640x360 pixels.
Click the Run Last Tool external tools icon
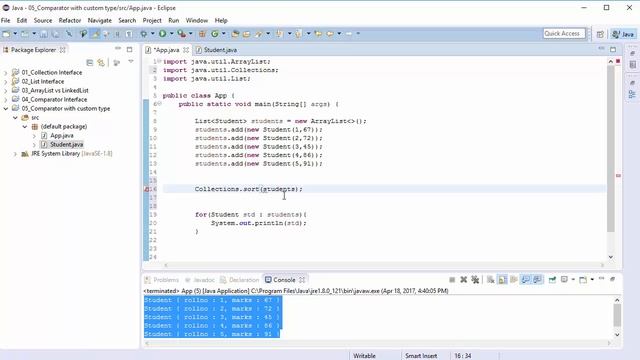pyautogui.click(x=182, y=34)
